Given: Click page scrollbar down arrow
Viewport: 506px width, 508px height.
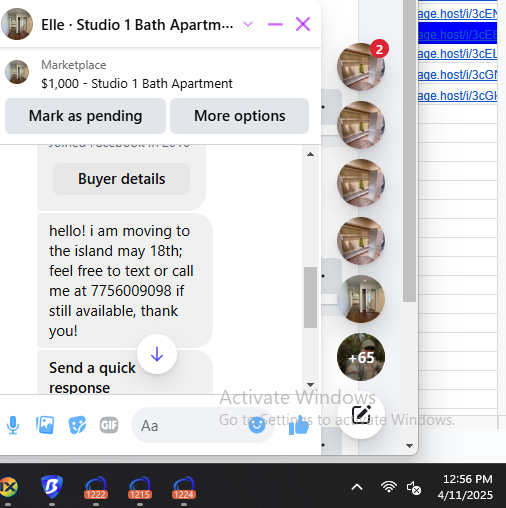Looking at the screenshot, I should click(409, 446).
